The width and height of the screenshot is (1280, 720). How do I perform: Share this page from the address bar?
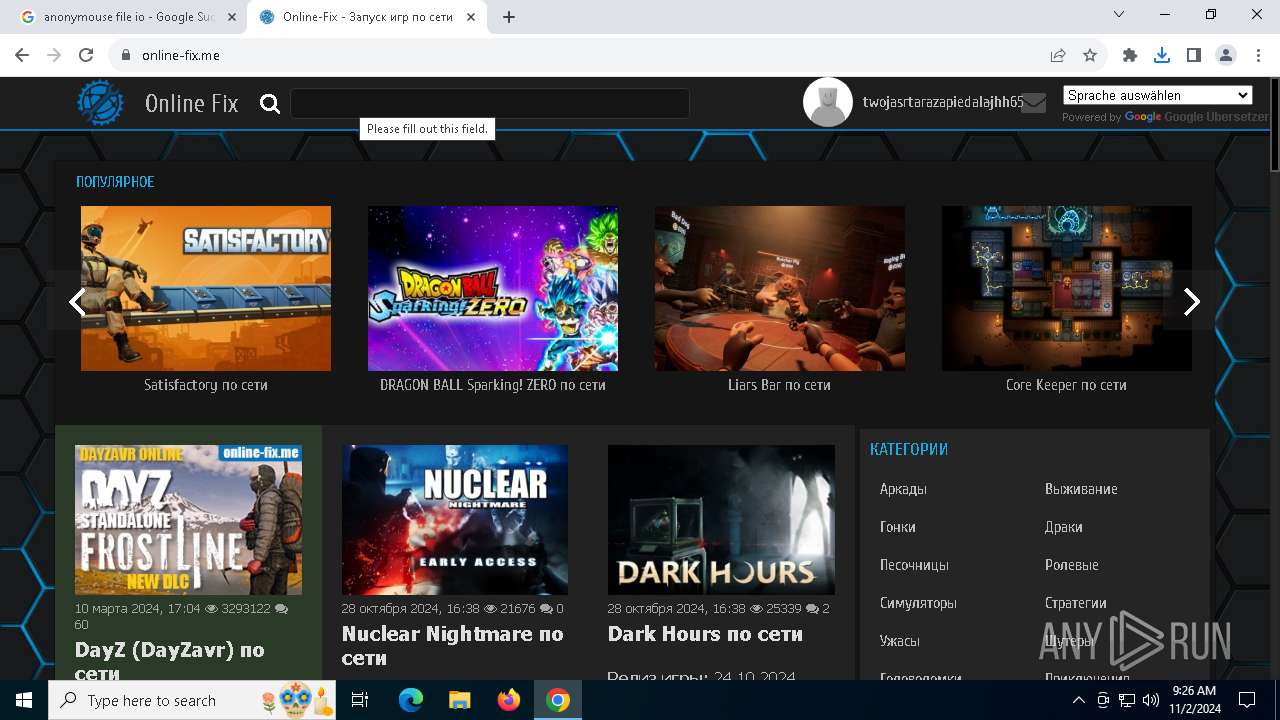coord(1058,55)
